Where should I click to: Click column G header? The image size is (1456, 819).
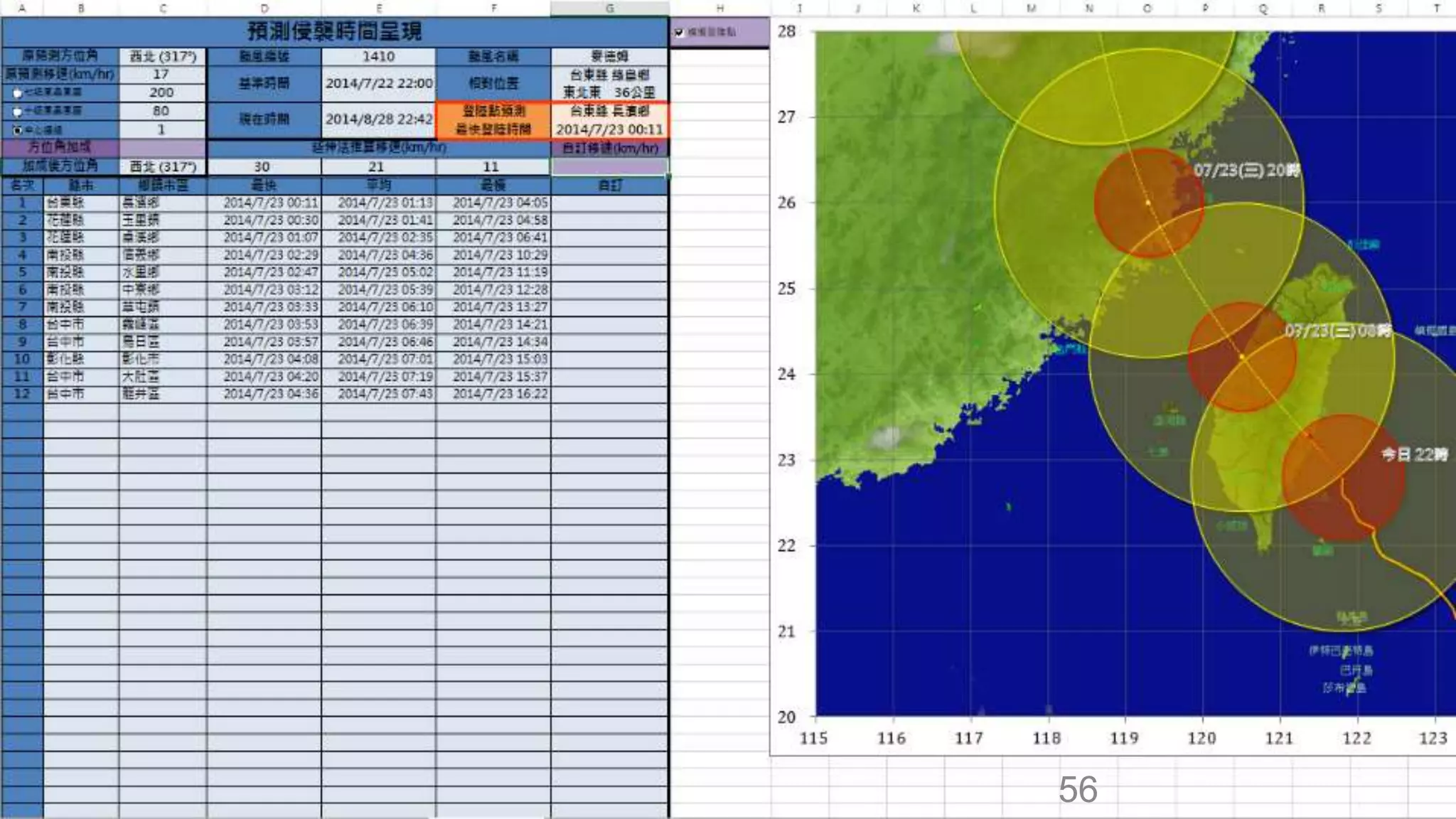(609, 9)
